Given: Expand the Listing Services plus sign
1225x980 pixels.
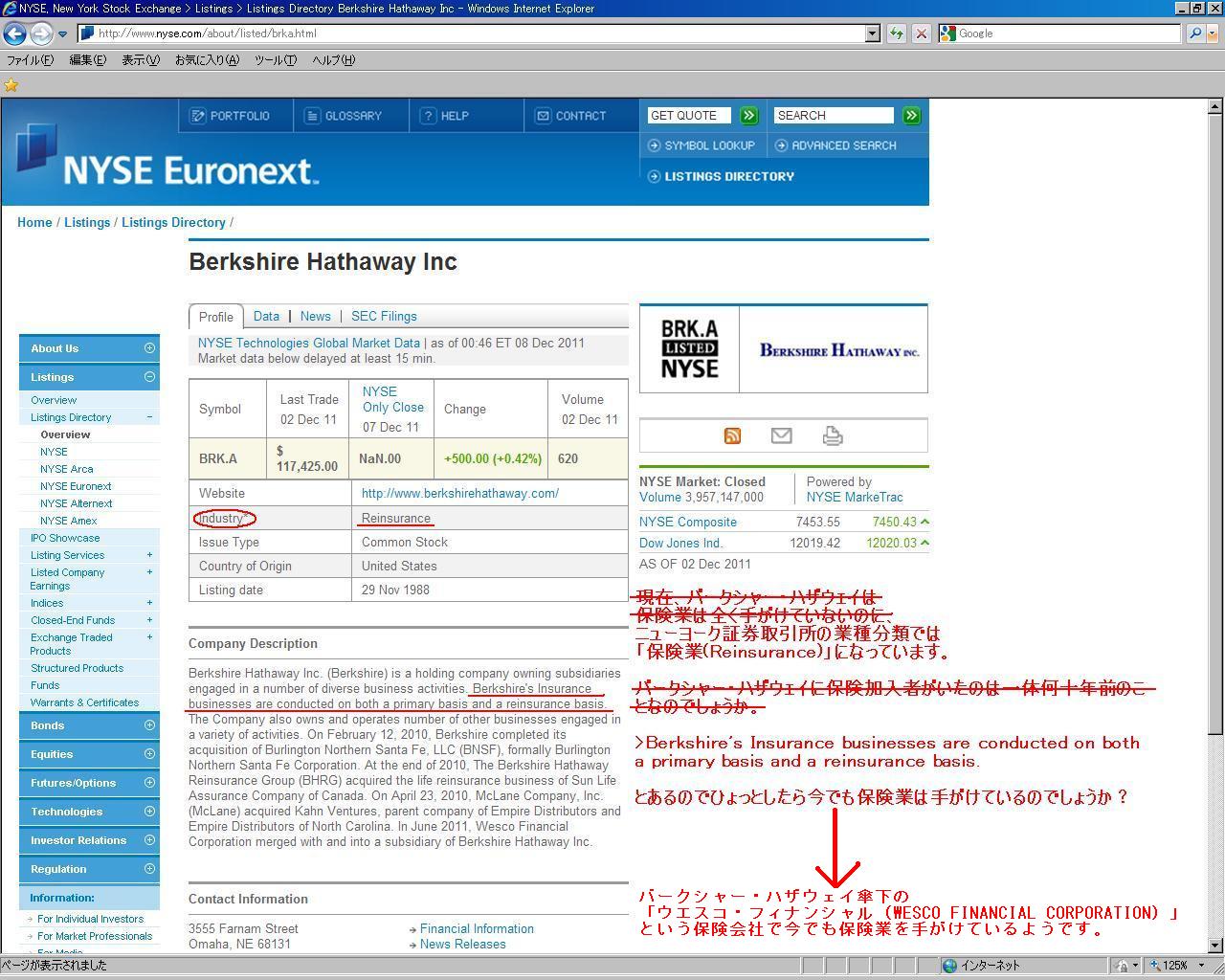Looking at the screenshot, I should coord(149,555).
